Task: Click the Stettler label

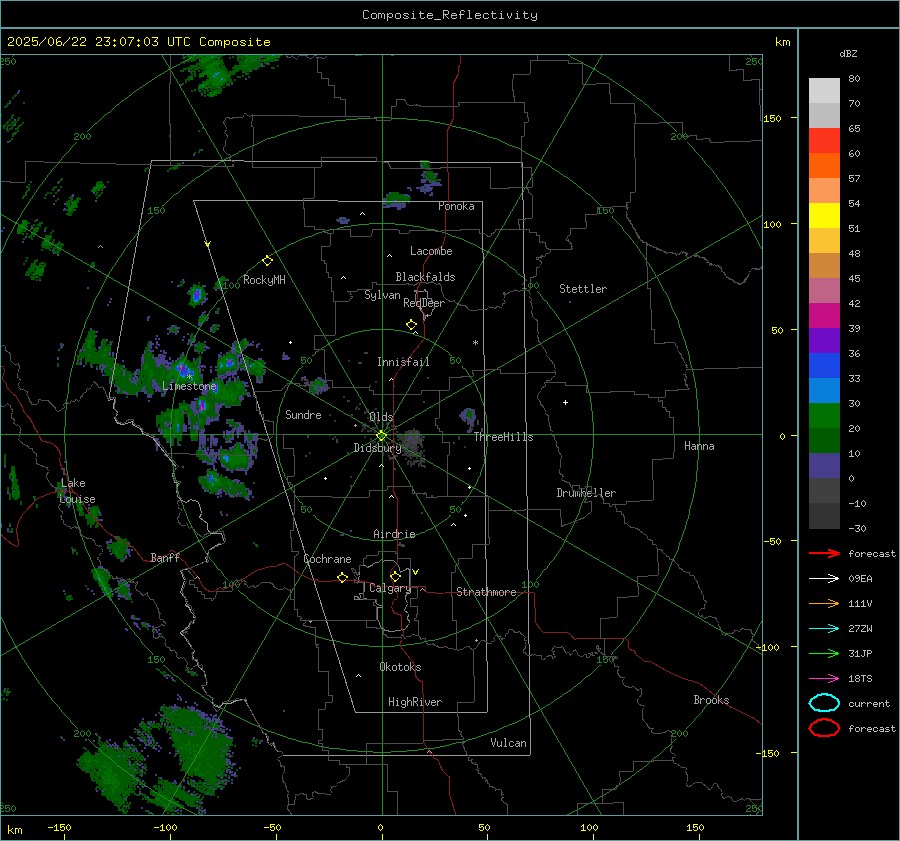Action: click(x=583, y=289)
